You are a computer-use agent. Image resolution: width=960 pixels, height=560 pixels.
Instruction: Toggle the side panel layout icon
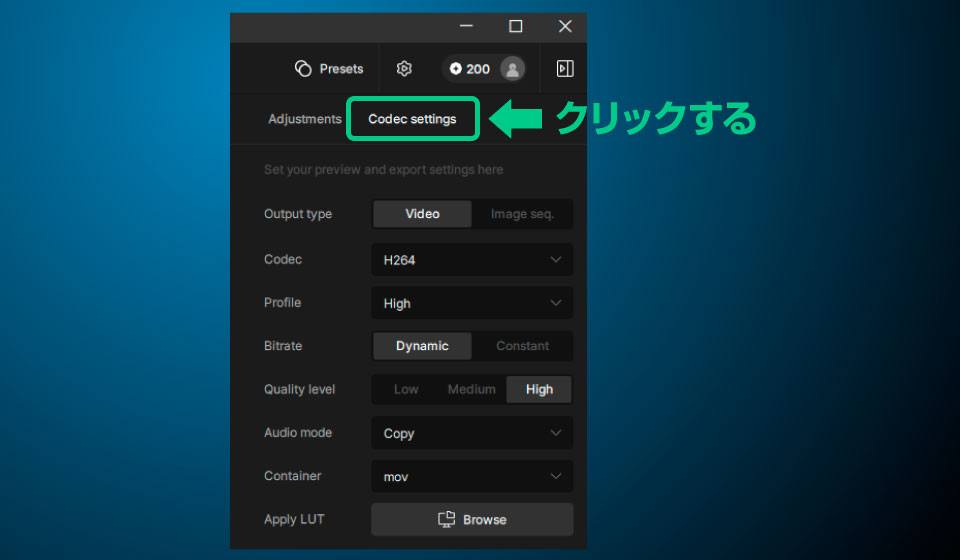[x=565, y=69]
